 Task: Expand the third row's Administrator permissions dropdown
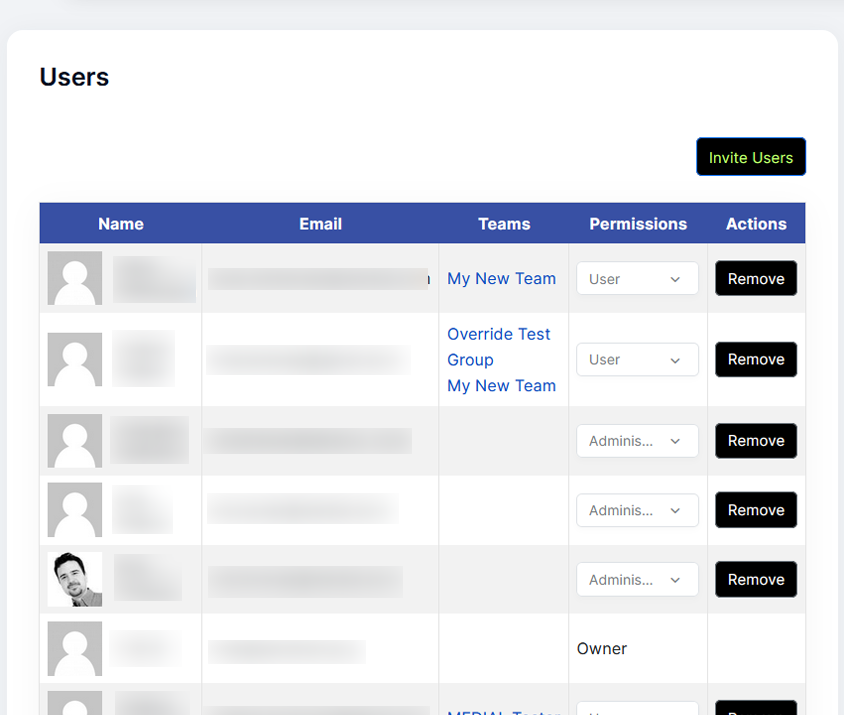coord(636,440)
